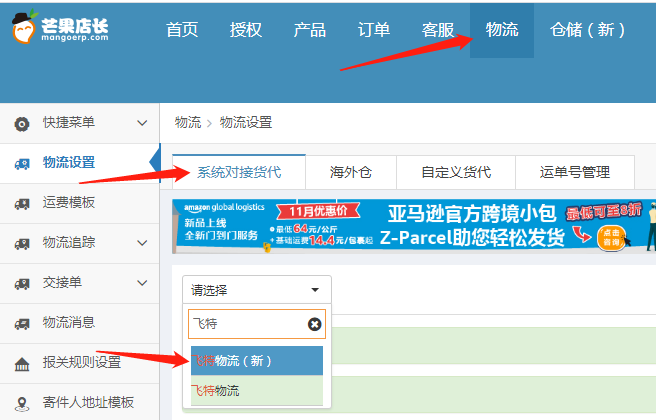This screenshot has width=656, height=420.
Task: Open 首页 in top navigation
Action: 182,30
